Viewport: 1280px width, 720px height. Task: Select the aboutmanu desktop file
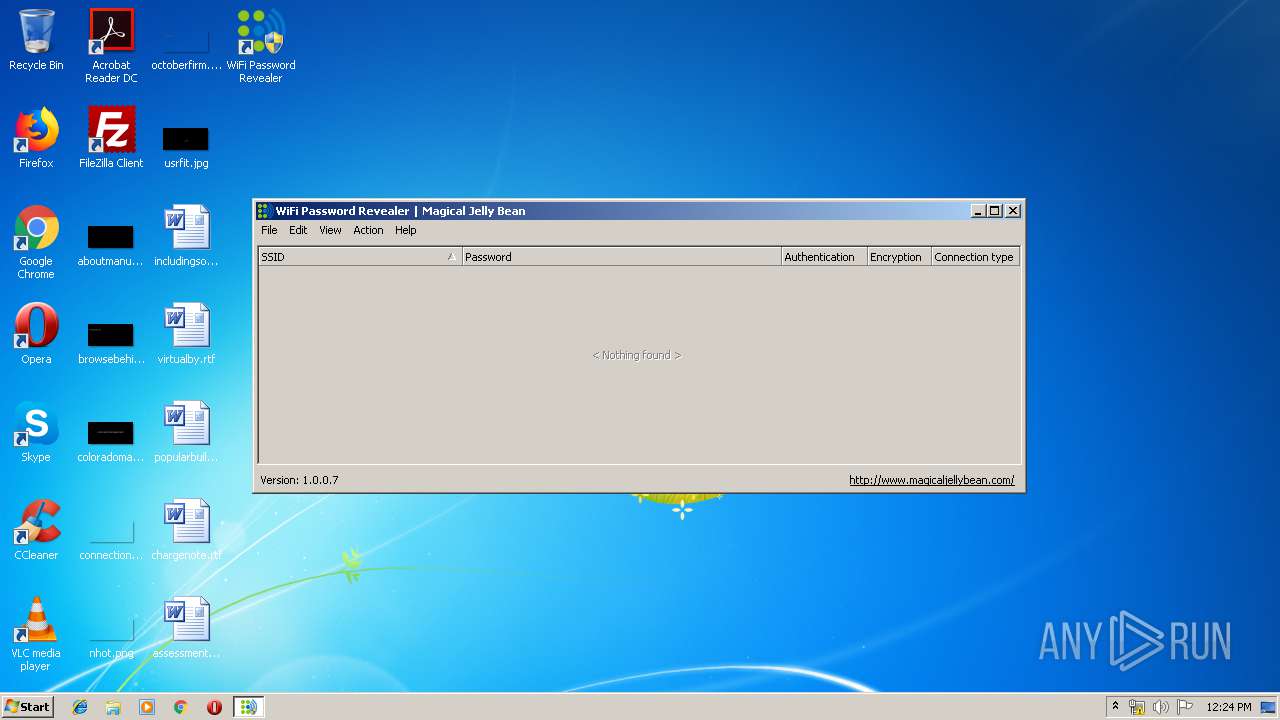click(111, 245)
